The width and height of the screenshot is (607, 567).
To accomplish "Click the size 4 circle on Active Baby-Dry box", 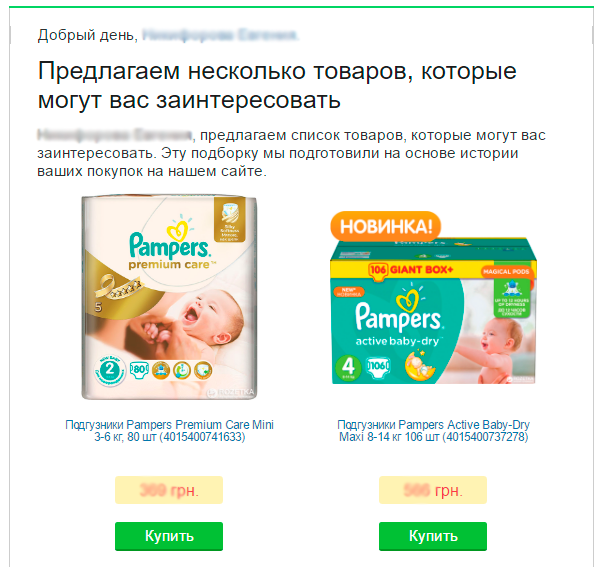I will 348,366.
